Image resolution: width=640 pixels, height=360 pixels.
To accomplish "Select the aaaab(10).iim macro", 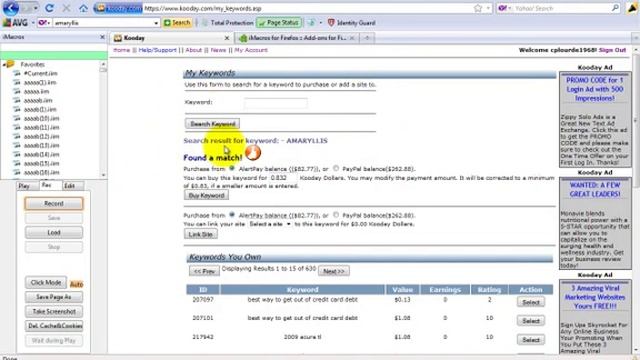I will [41, 118].
